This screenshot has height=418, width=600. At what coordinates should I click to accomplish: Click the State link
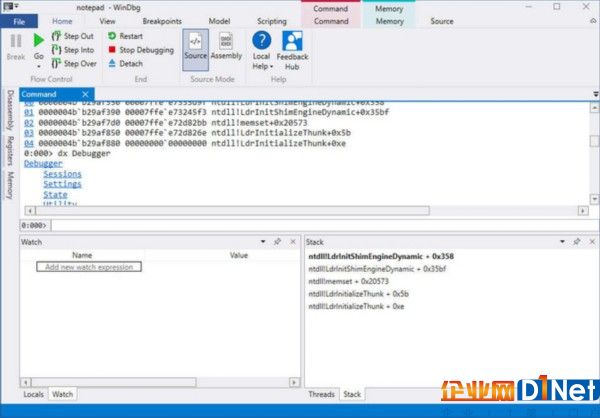[55, 194]
